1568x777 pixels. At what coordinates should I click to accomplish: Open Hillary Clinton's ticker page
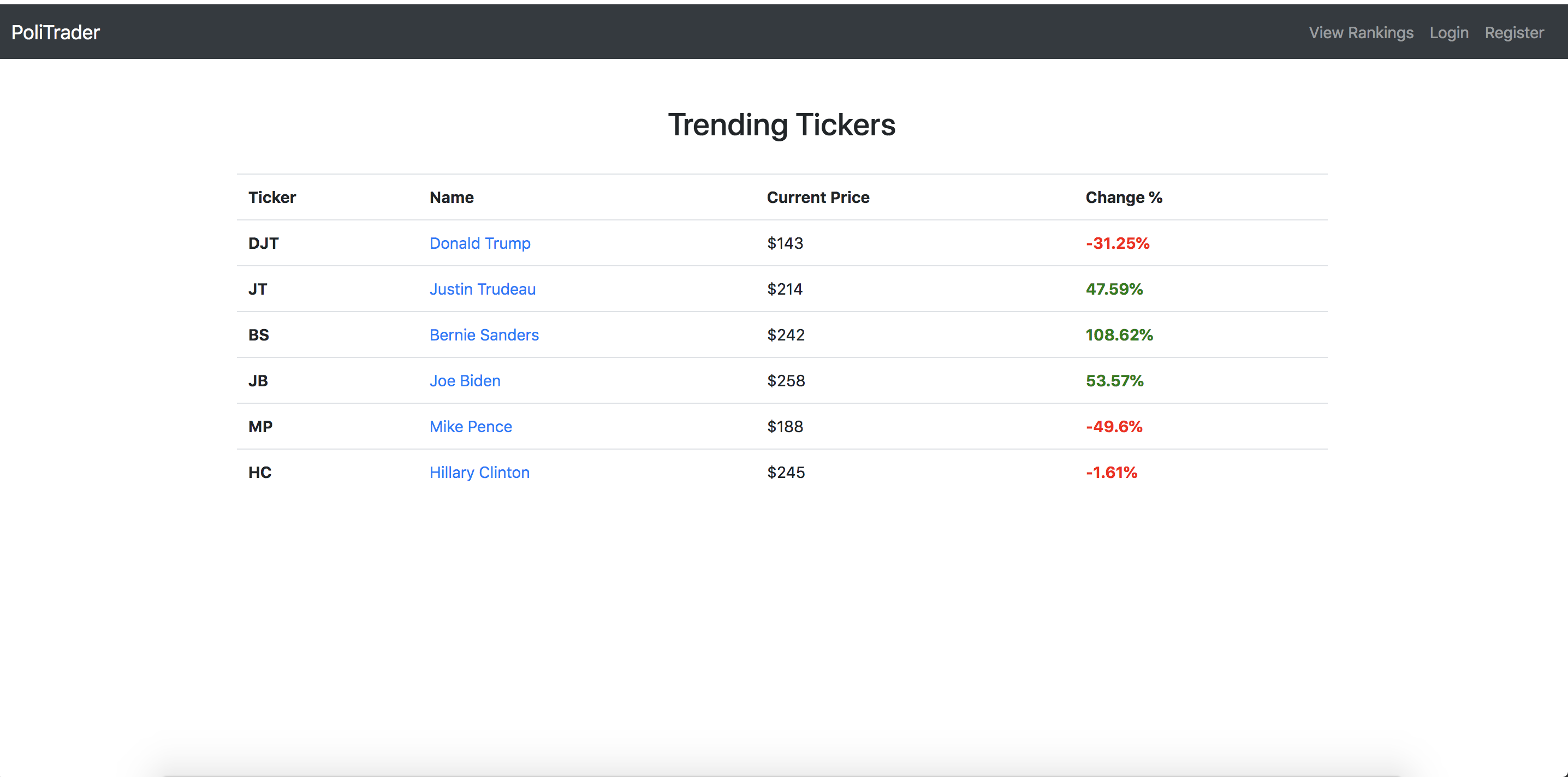tap(479, 472)
